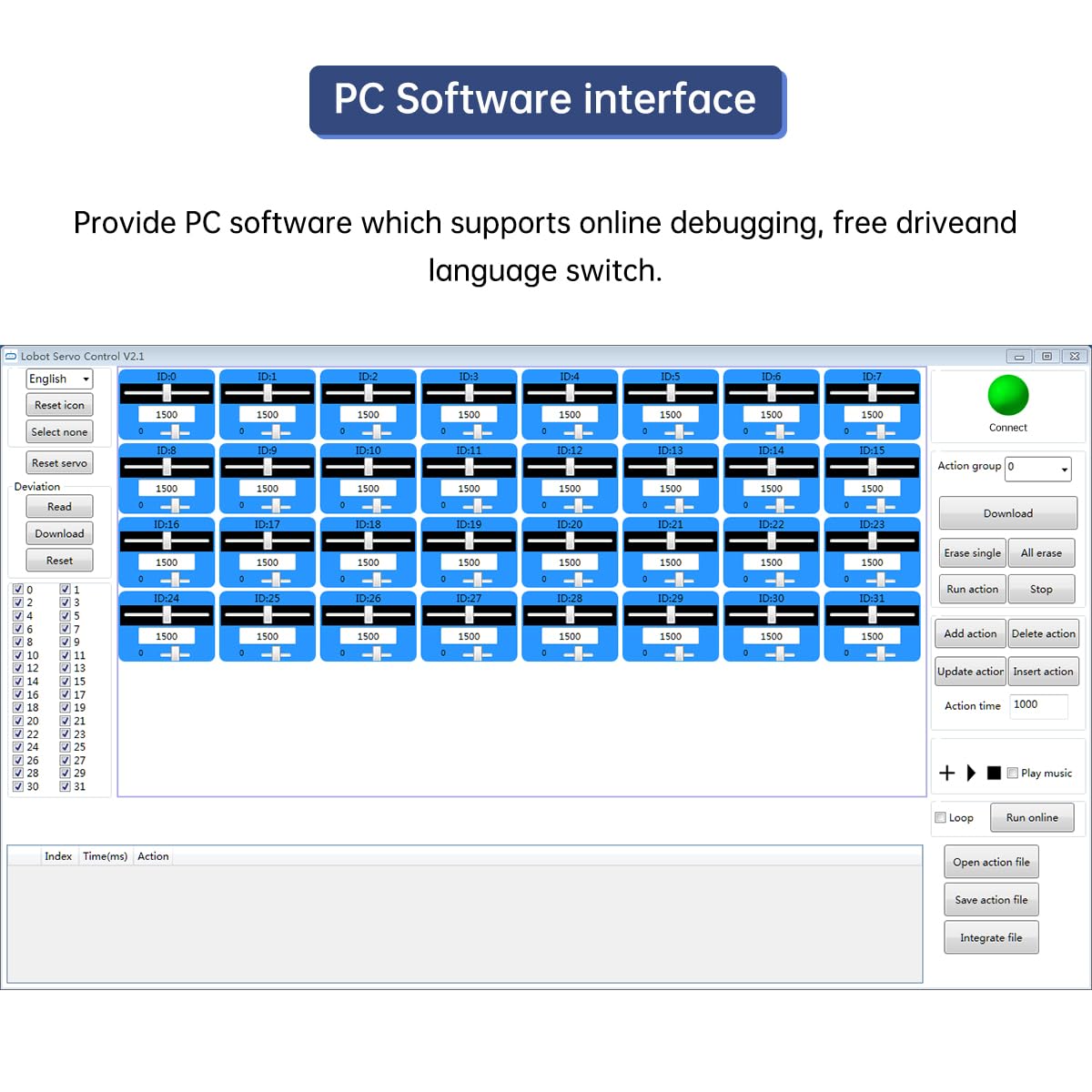Click the Reset servo button

[60, 463]
